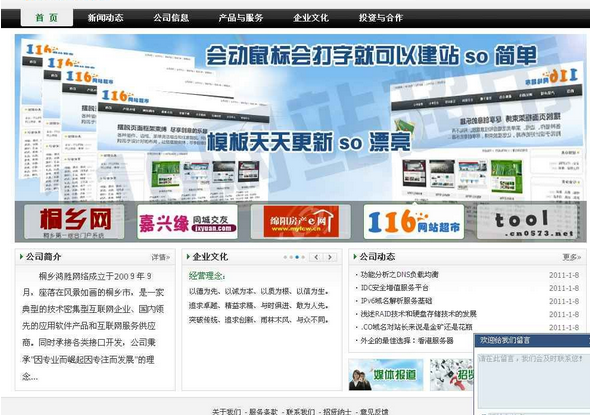Screen dimensions: 590x415
Task: Open 更多 link in 公司动态
Action: 572,257
